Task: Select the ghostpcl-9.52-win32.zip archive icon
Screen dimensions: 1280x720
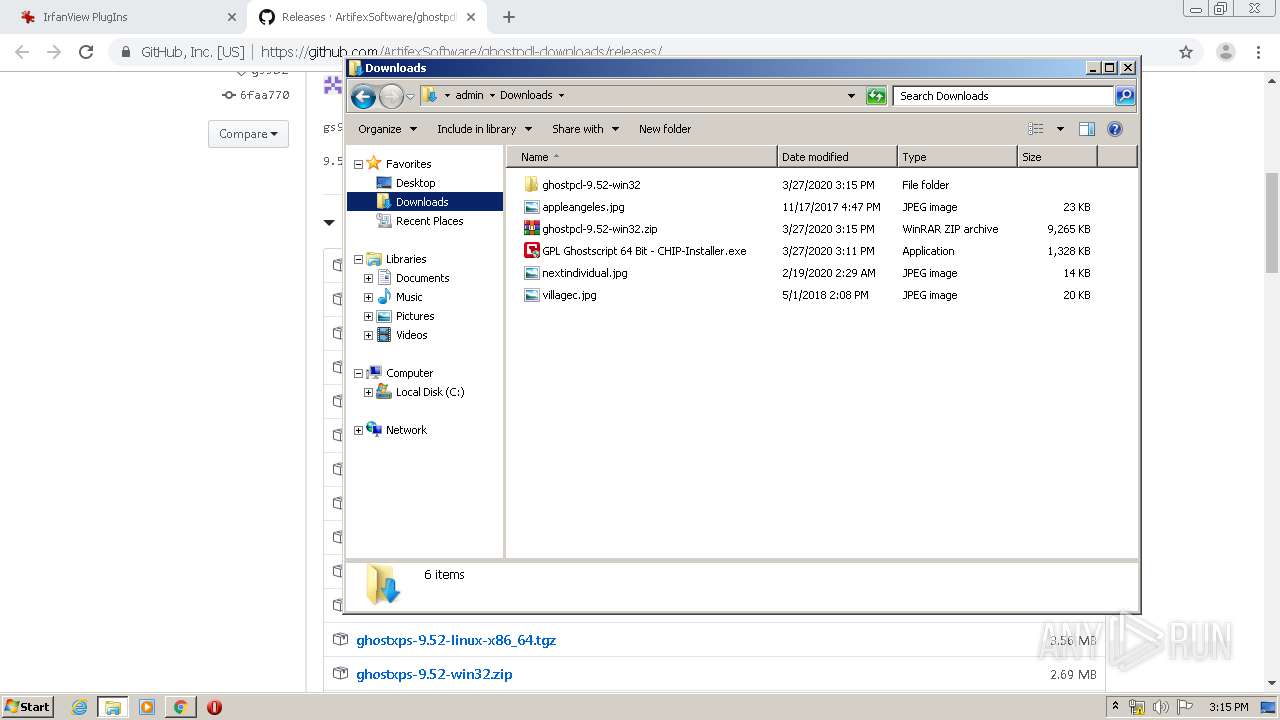Action: 531,229
